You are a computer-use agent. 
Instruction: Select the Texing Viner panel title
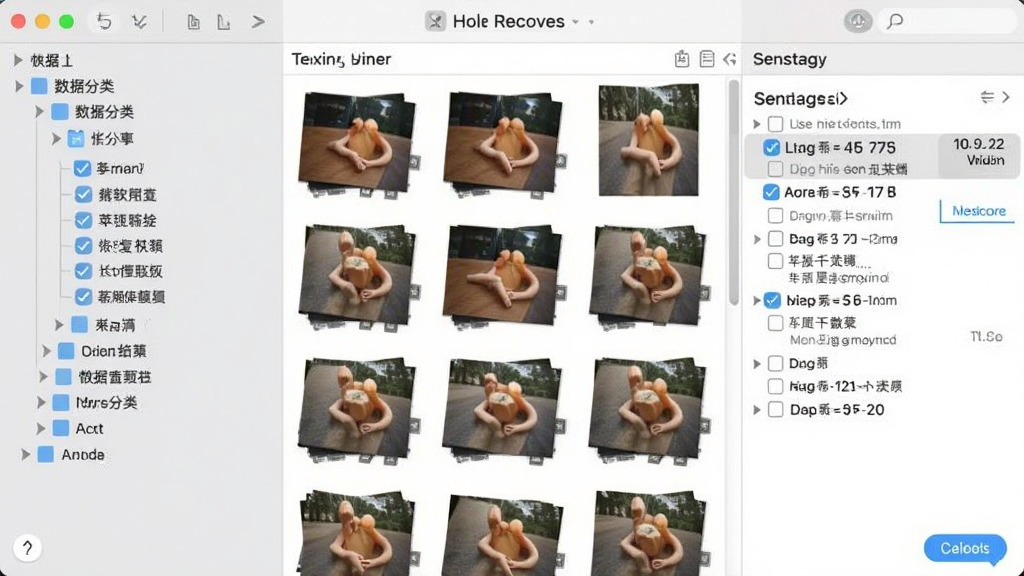[341, 59]
